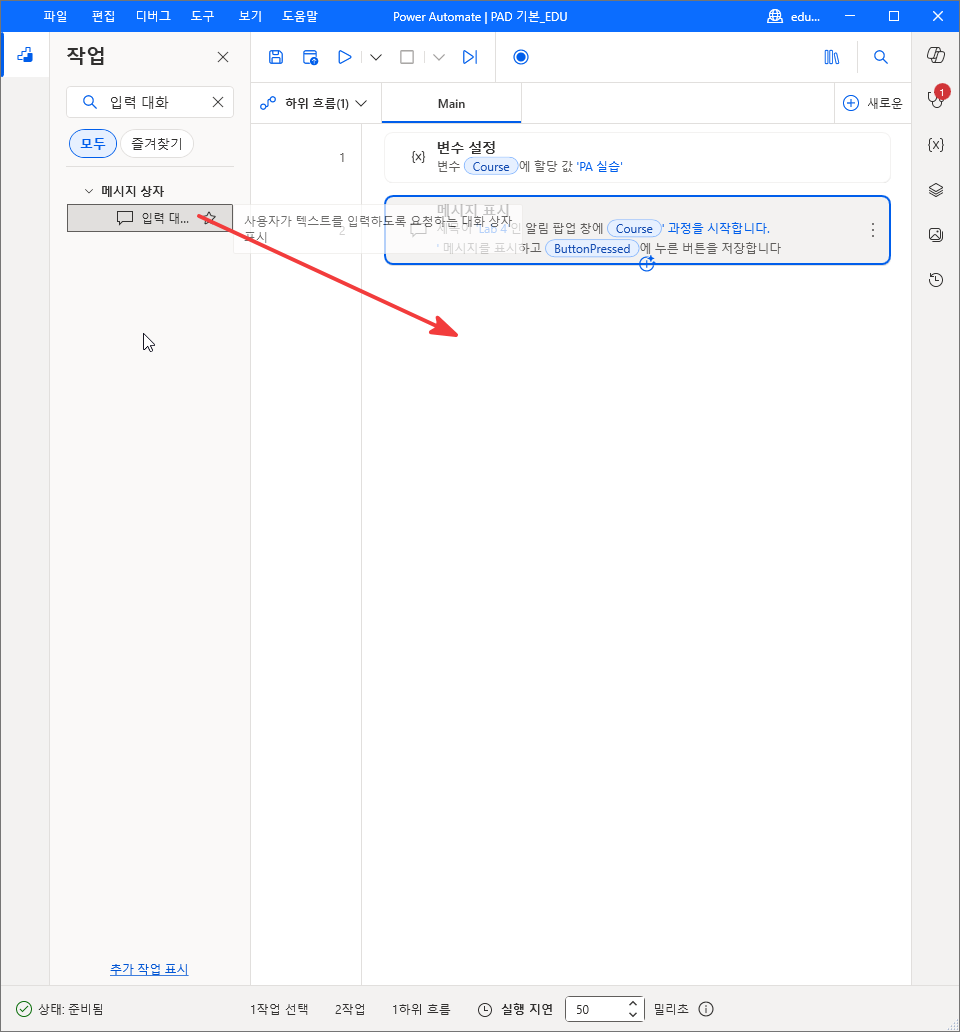Close the 작업 actions panel
Viewport: 960px width, 1032px height.
(223, 57)
